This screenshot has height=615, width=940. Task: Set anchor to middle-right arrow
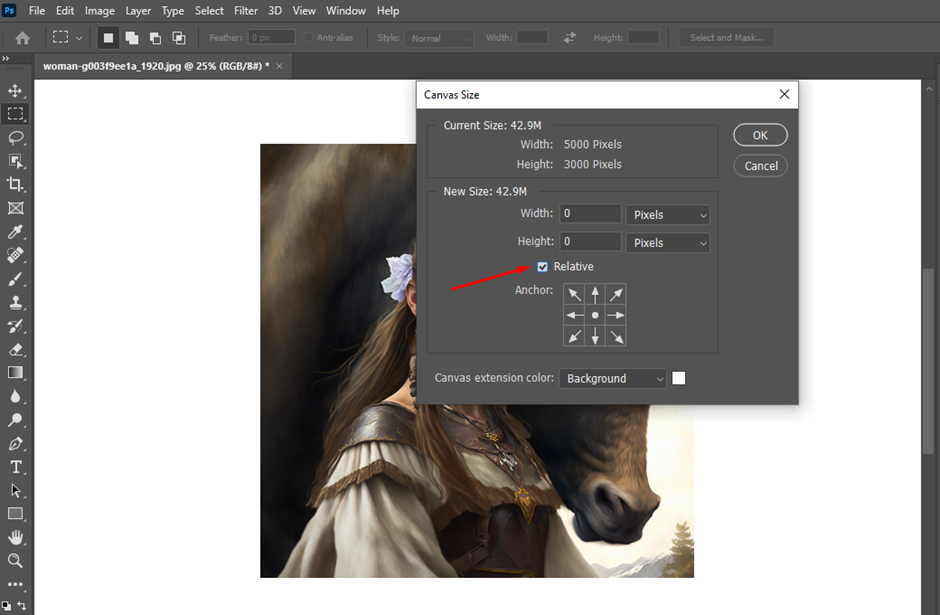coord(616,315)
